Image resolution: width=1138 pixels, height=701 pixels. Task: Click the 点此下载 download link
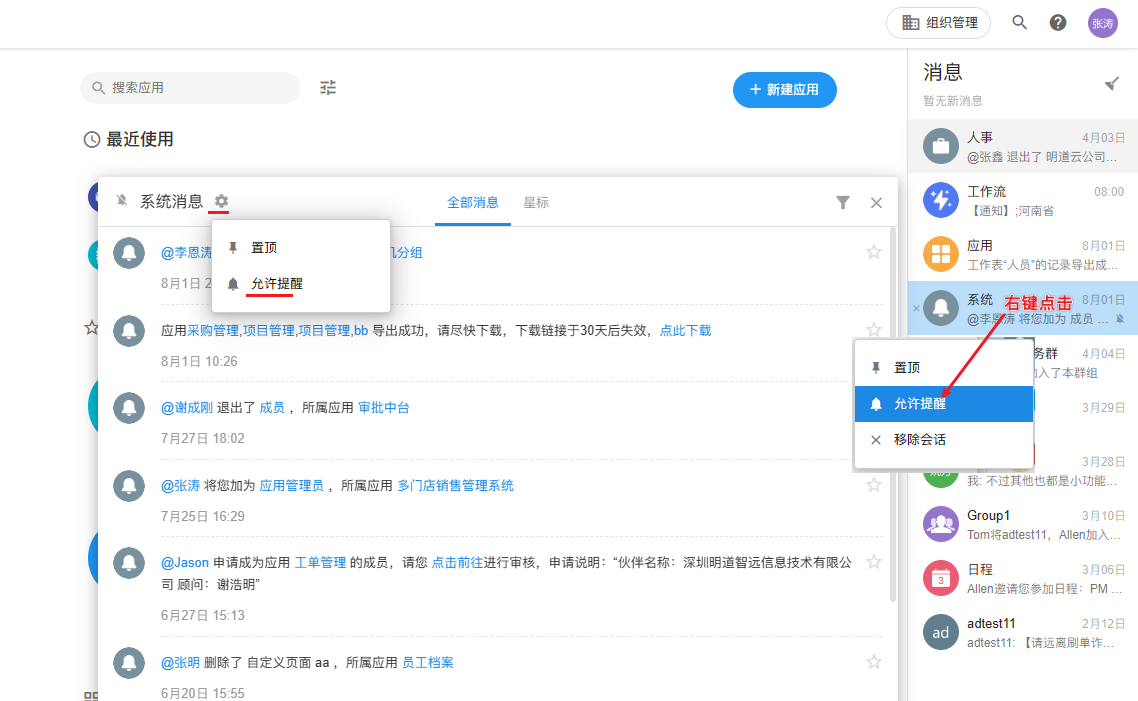pyautogui.click(x=685, y=331)
